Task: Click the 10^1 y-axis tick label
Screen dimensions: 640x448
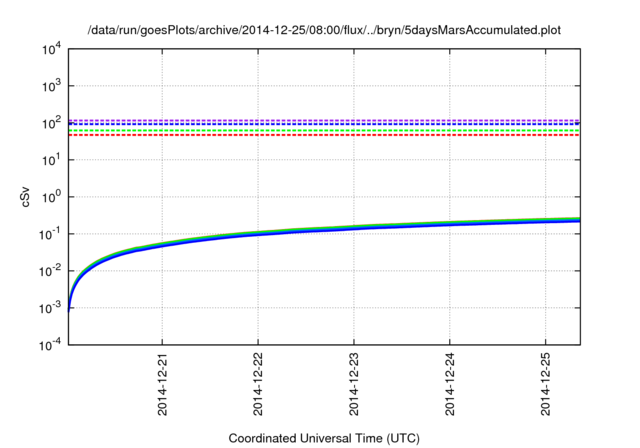Action: (51, 160)
